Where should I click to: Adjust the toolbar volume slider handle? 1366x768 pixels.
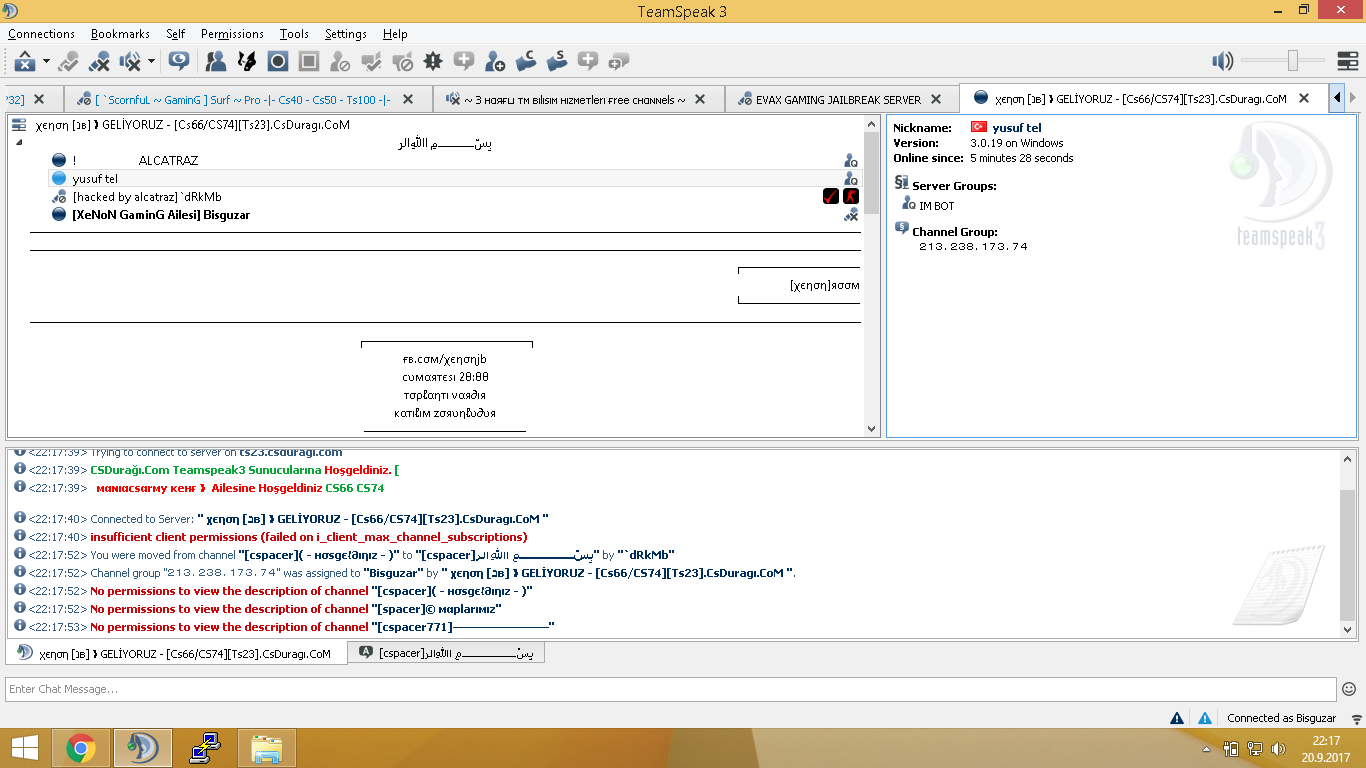pyautogui.click(x=1292, y=61)
